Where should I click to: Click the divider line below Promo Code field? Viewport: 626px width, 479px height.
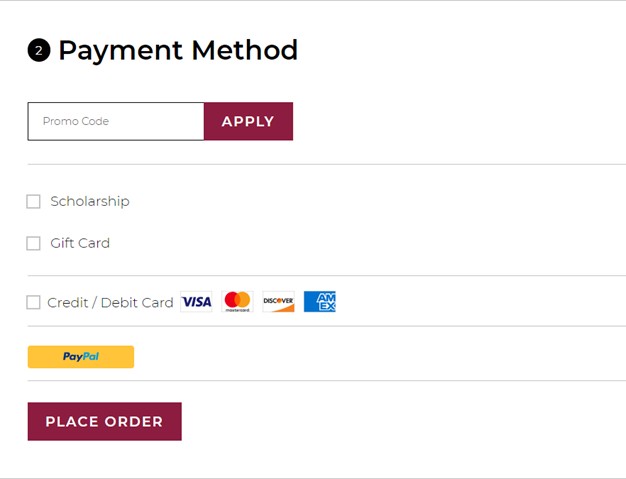click(326, 164)
